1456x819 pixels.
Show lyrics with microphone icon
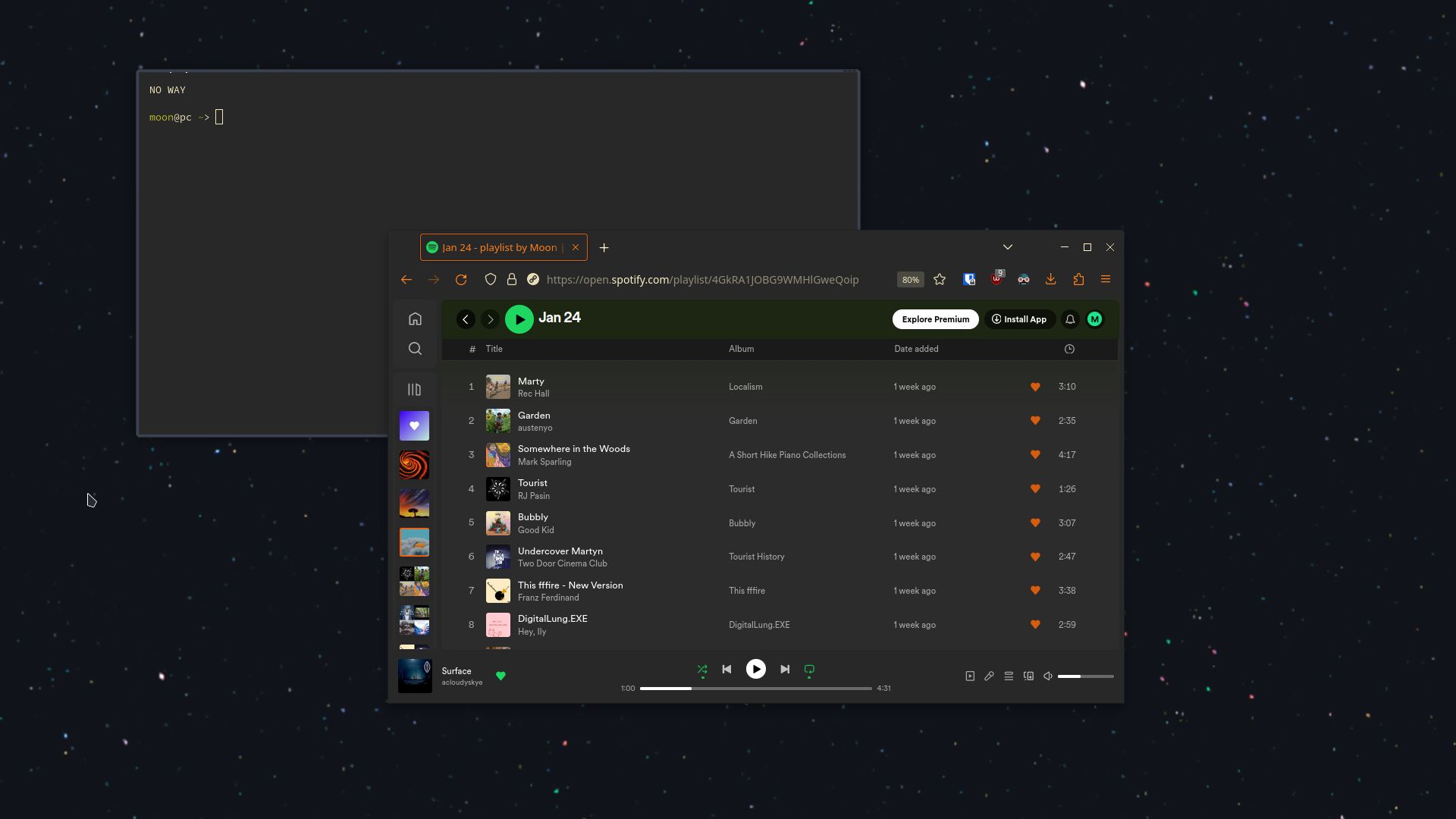pyautogui.click(x=989, y=676)
